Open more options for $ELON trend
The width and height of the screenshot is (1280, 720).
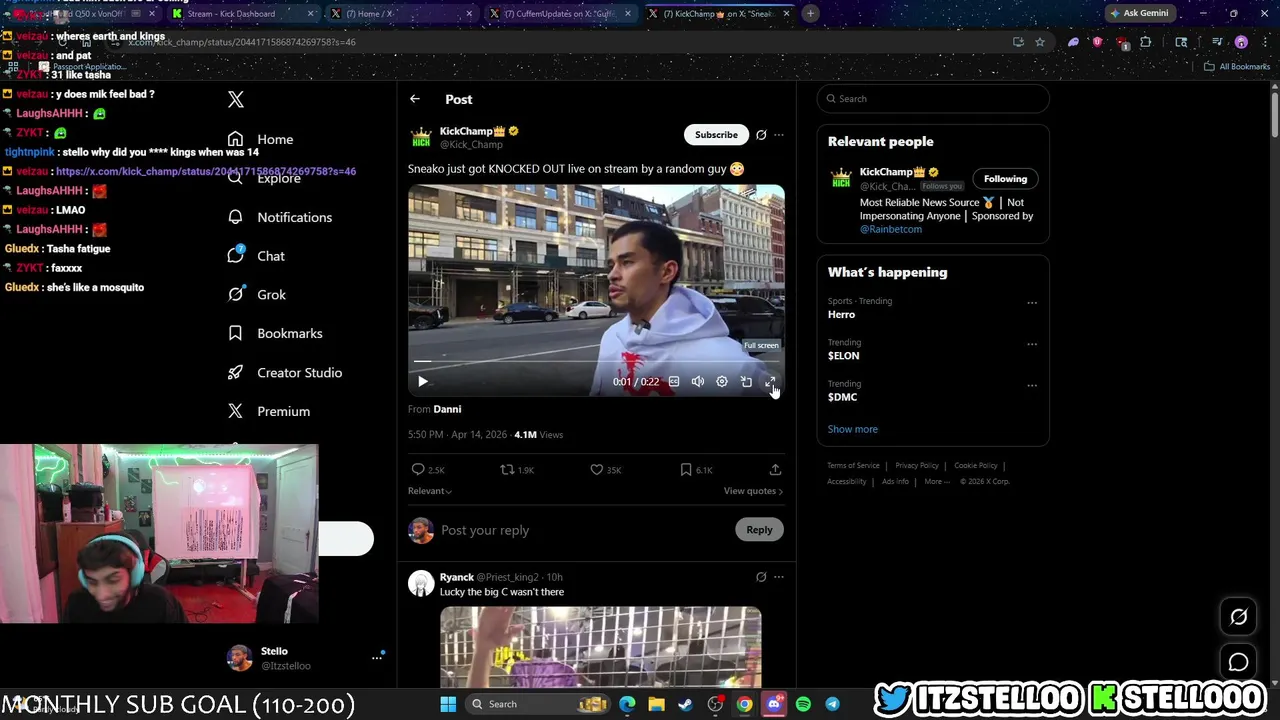[x=1032, y=344]
